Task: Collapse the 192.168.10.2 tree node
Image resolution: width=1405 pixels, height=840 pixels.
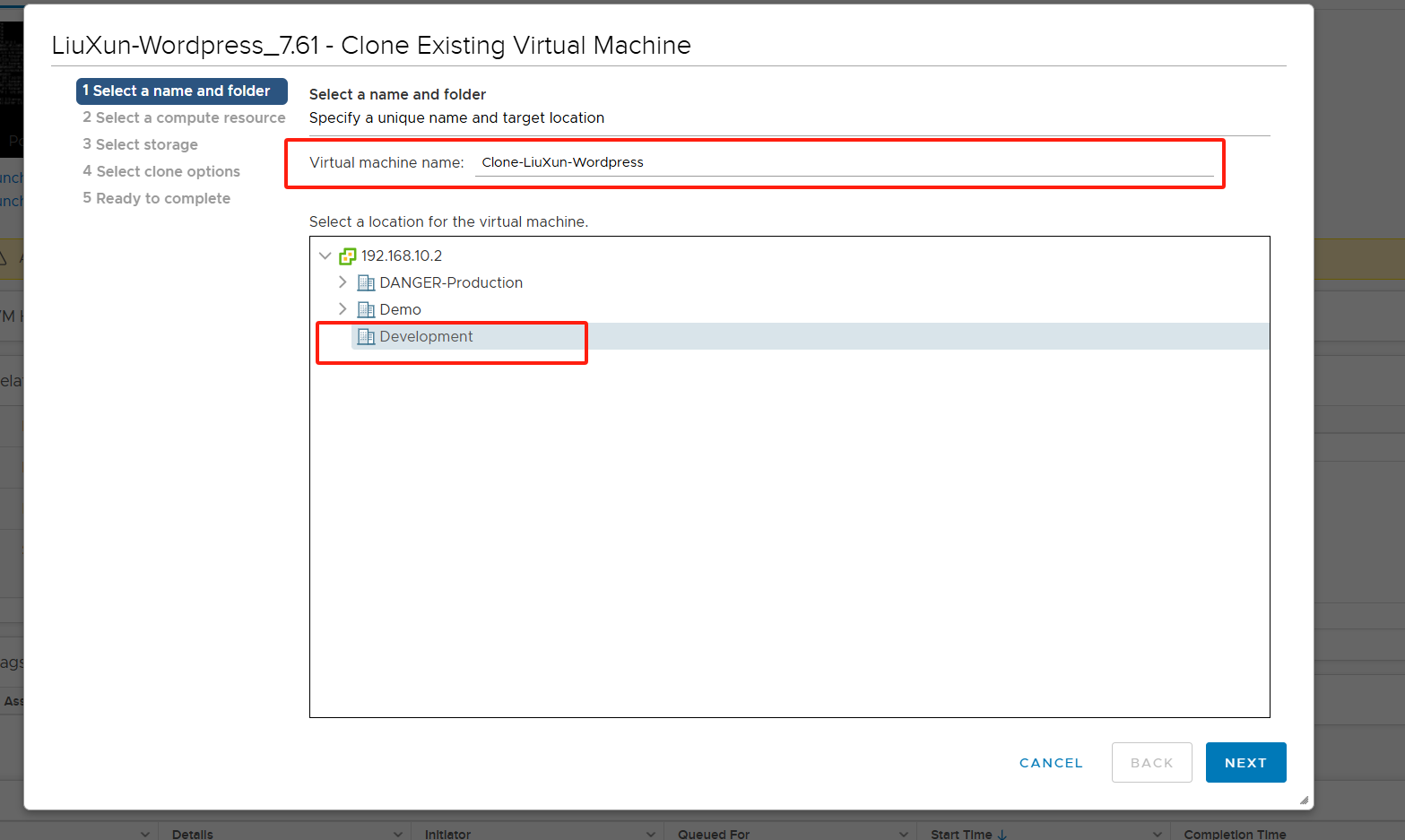Action: point(325,255)
